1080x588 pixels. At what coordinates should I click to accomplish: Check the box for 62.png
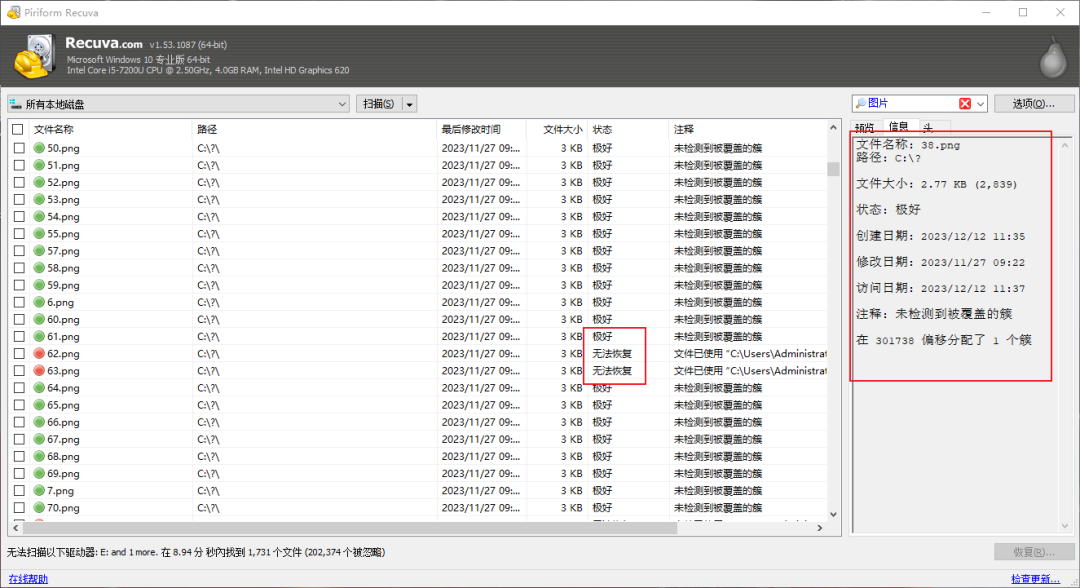coord(19,353)
